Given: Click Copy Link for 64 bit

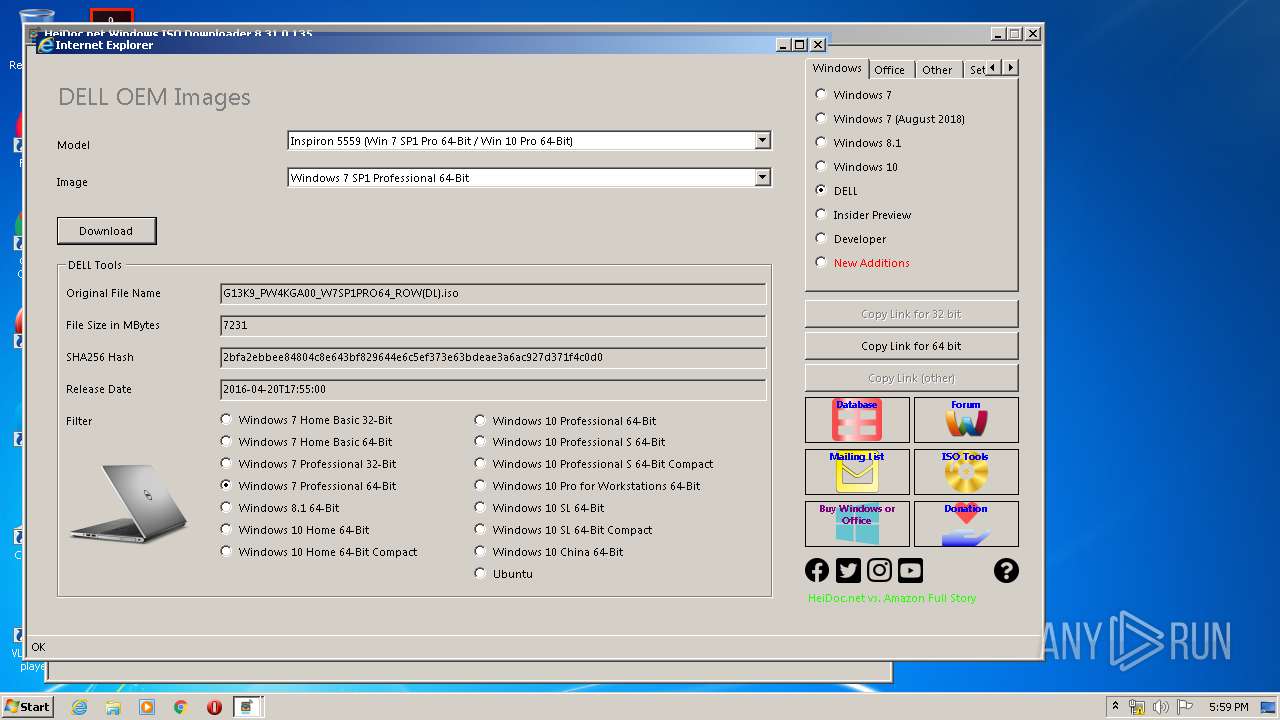Looking at the screenshot, I should 911,346.
